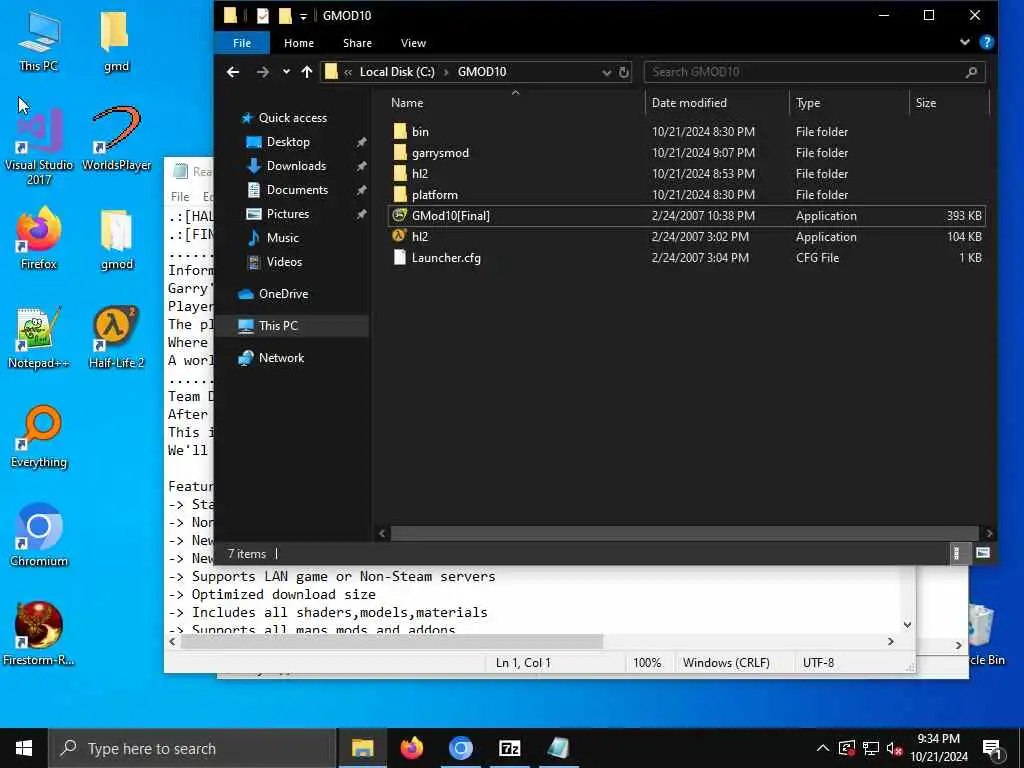Open address bar history dropdown
Viewport: 1024px width, 768px height.
[606, 72]
